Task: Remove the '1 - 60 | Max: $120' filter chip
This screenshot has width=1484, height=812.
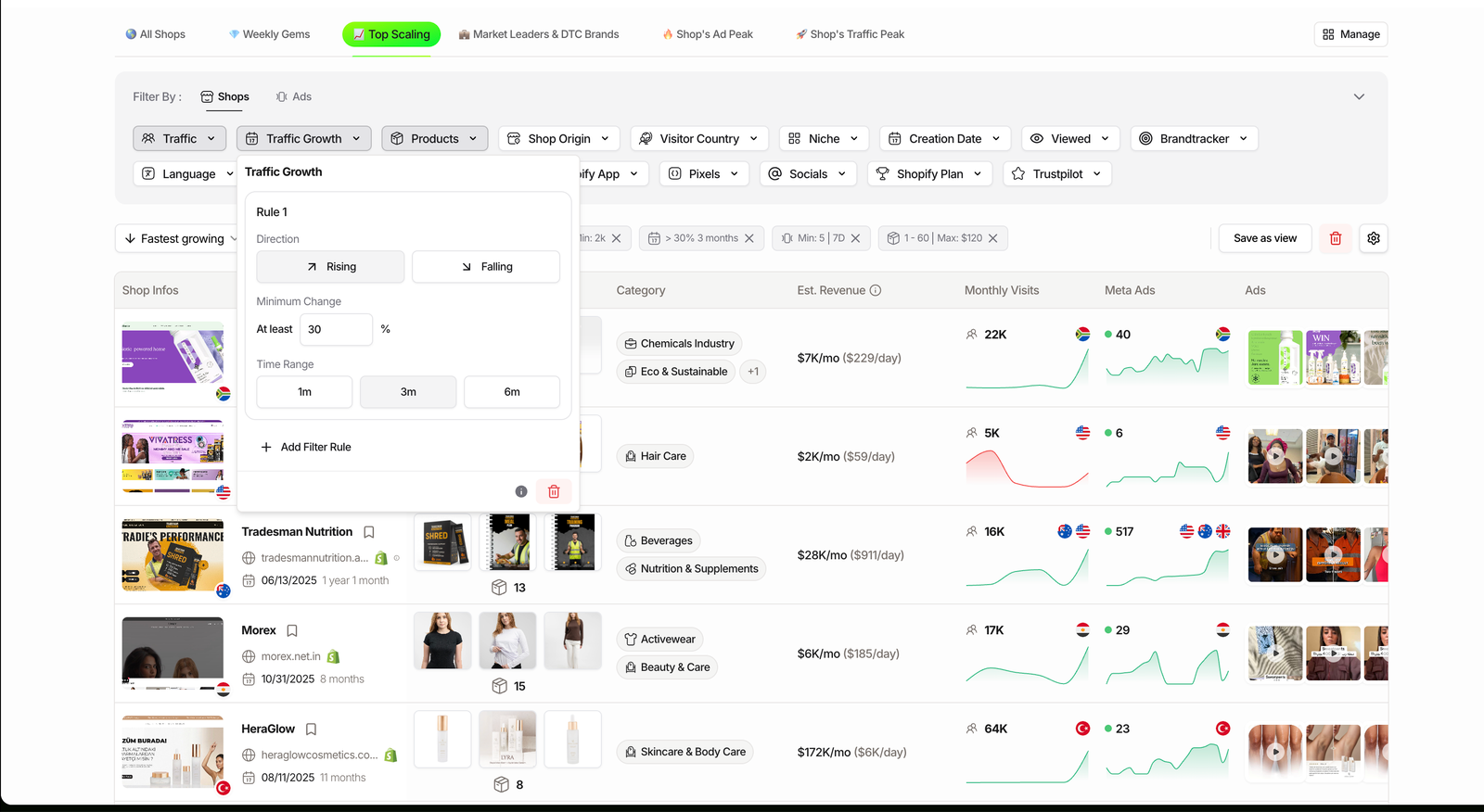Action: tap(992, 238)
